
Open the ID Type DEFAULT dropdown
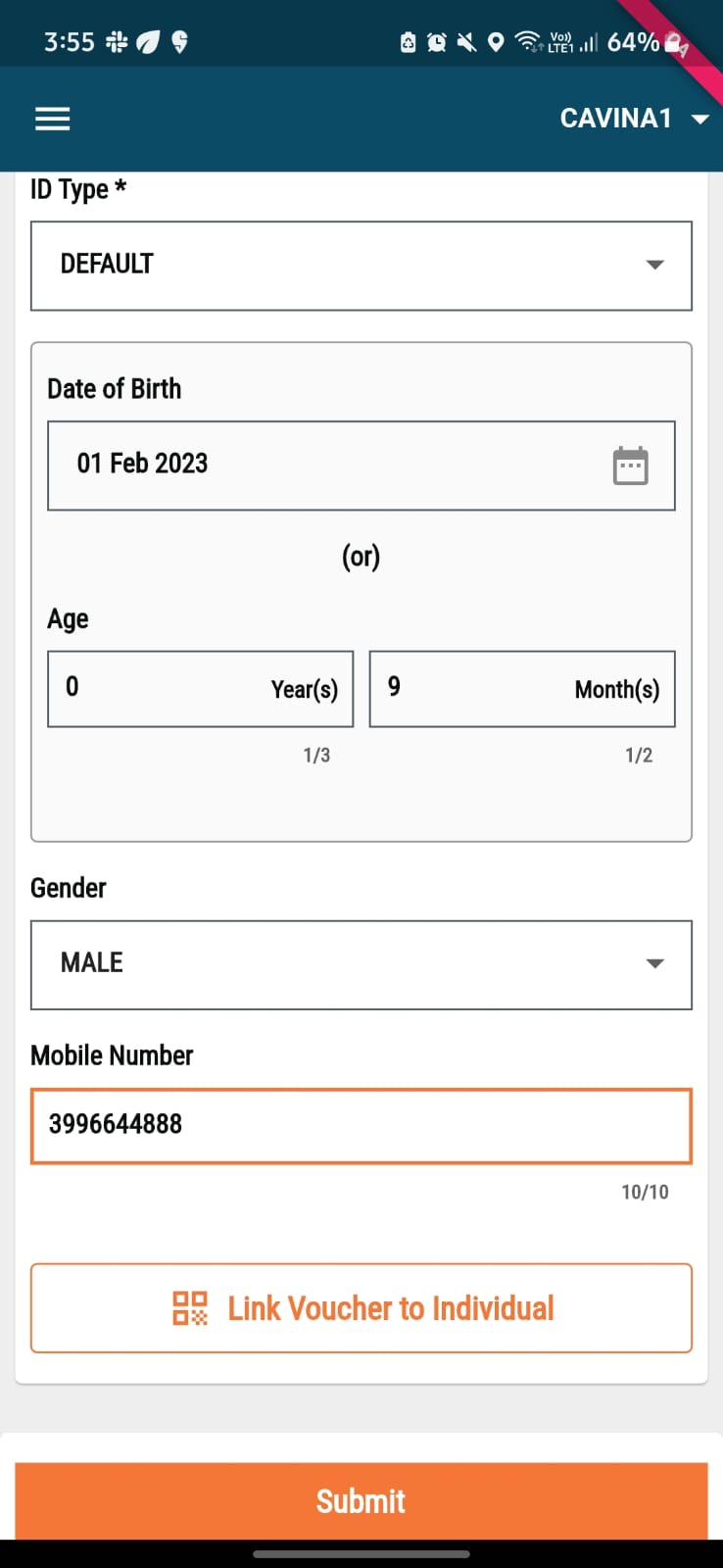(x=361, y=266)
